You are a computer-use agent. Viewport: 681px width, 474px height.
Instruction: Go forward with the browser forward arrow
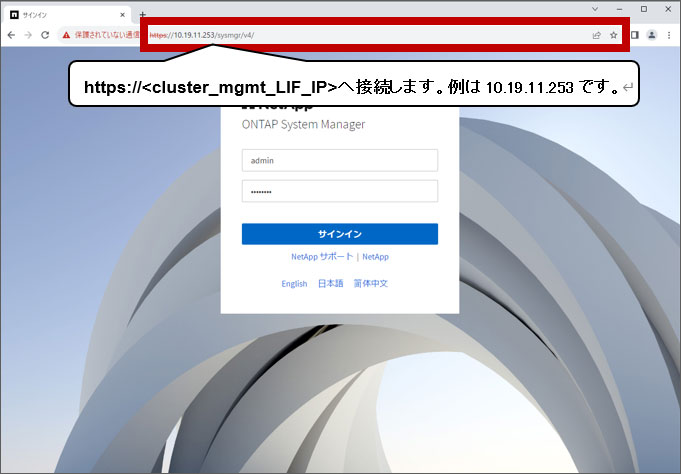28,35
